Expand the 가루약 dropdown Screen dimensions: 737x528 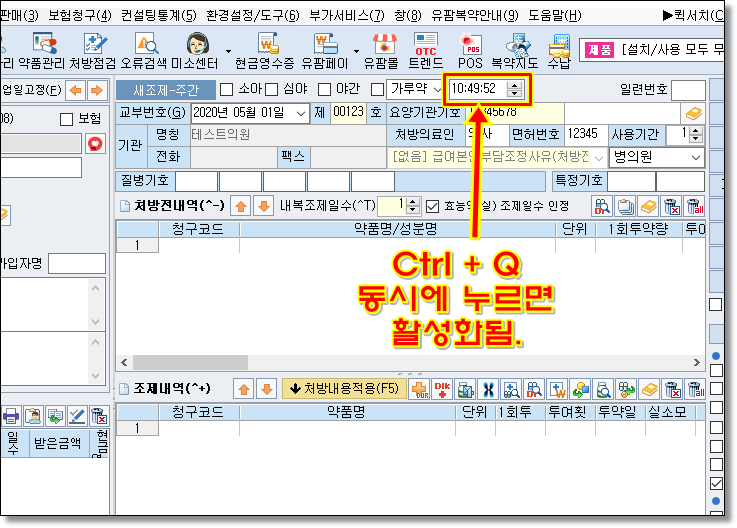tap(437, 90)
